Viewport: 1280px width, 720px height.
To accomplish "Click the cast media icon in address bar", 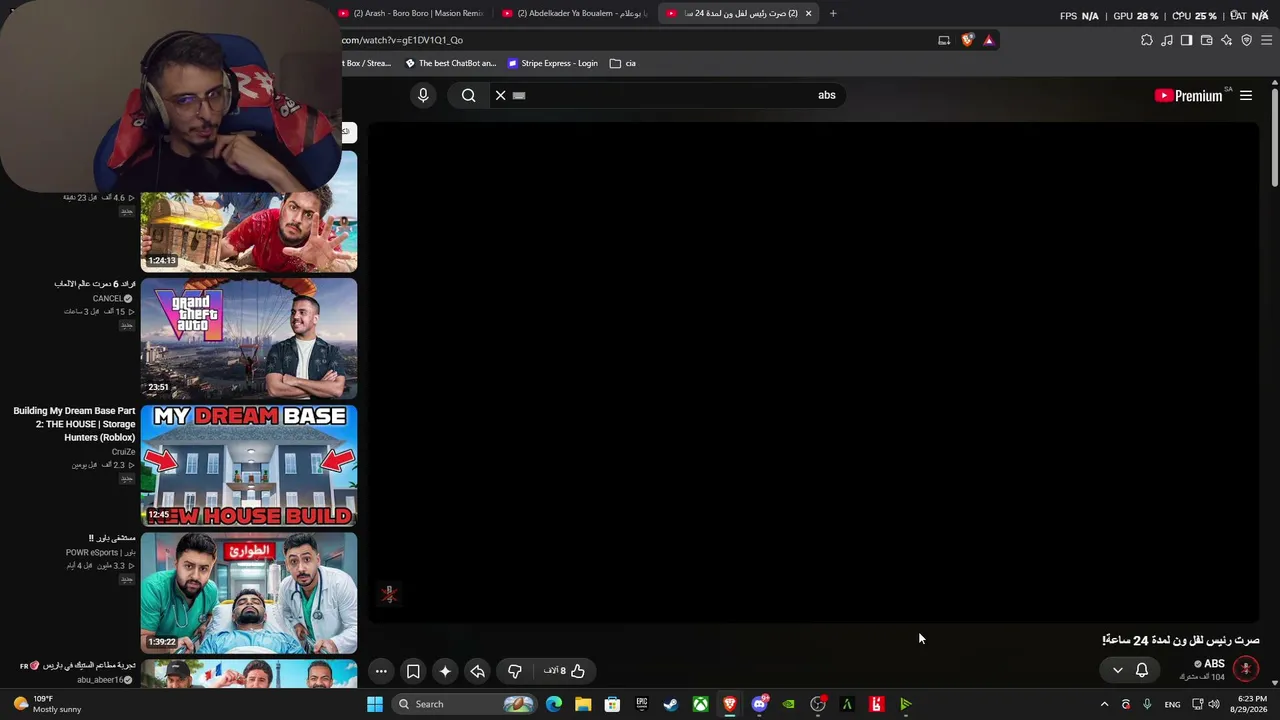I will [944, 40].
